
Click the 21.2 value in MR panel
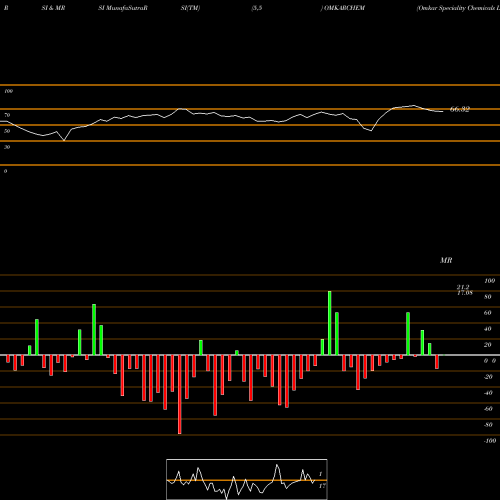click(463, 287)
